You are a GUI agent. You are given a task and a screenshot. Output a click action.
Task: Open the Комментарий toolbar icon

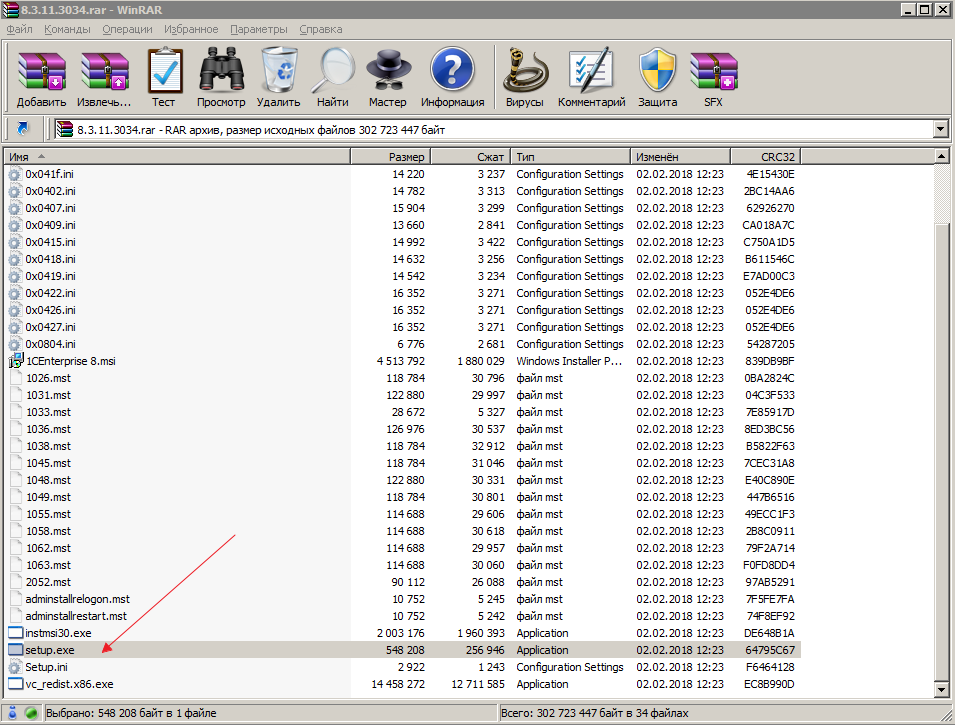tap(591, 70)
